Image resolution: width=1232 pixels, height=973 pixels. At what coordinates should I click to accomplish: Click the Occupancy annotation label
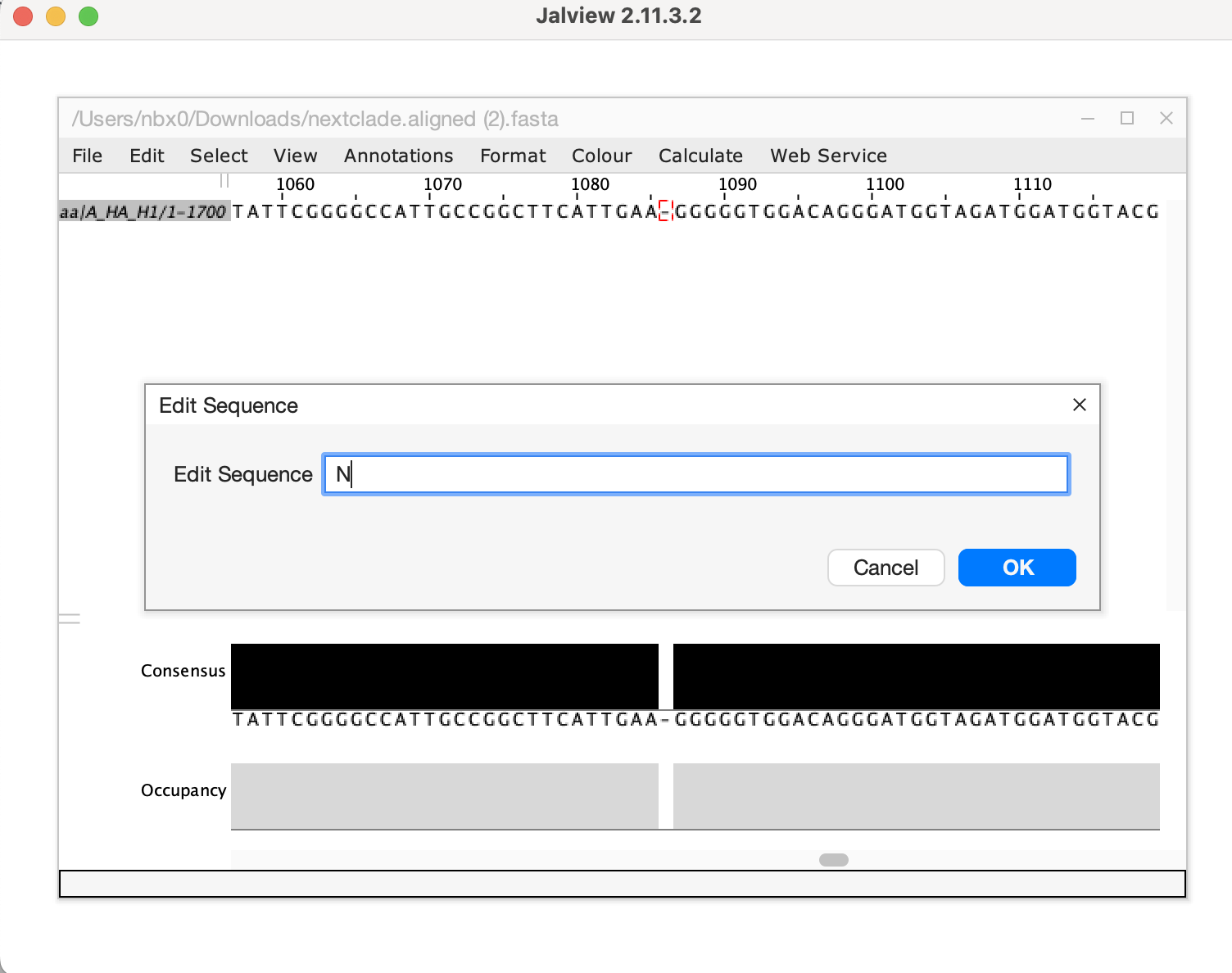183,790
